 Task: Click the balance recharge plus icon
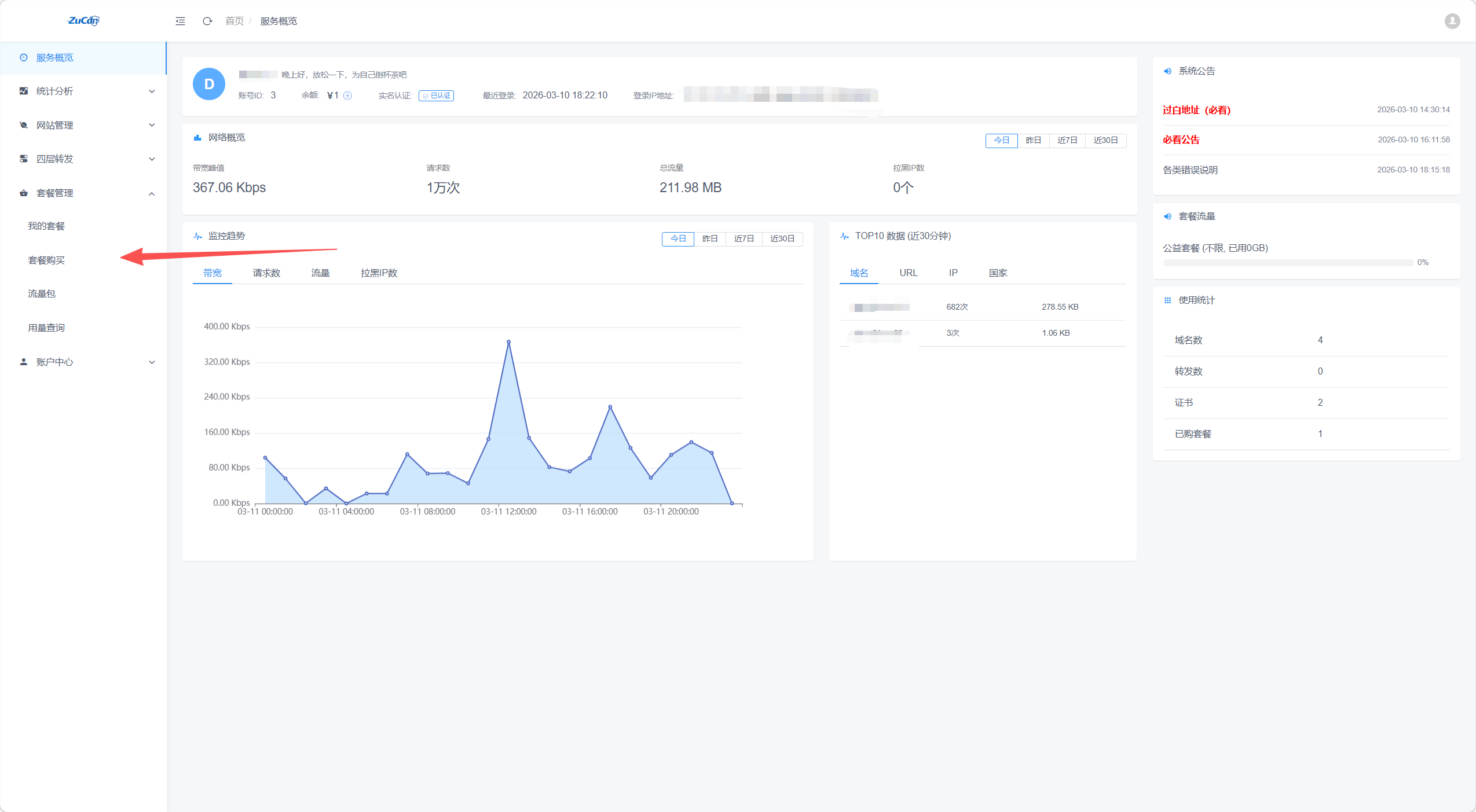pyautogui.click(x=347, y=95)
